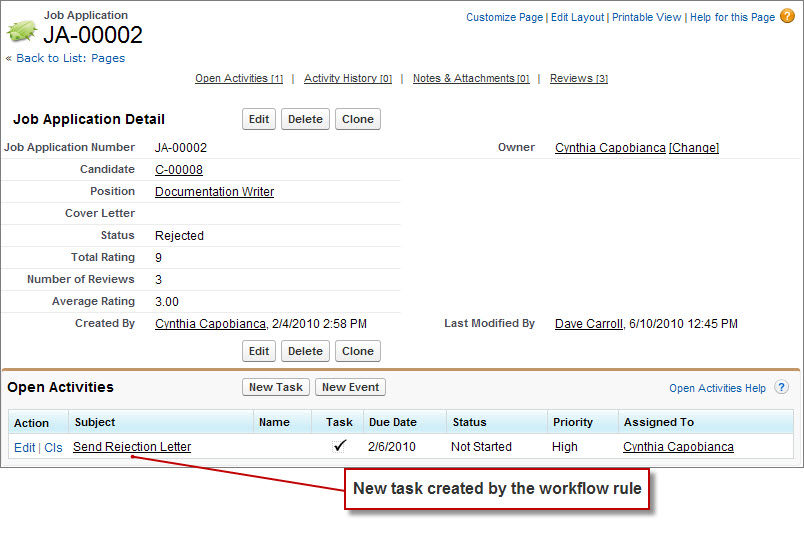Click Cls action for Send Rejection Letter

pyautogui.click(x=53, y=447)
